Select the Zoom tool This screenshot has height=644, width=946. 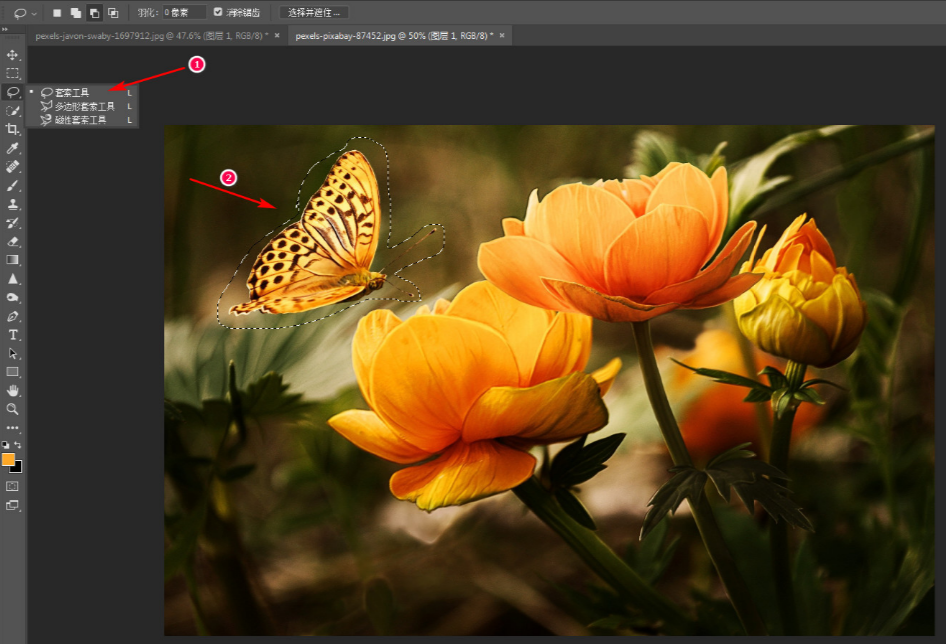pyautogui.click(x=12, y=409)
